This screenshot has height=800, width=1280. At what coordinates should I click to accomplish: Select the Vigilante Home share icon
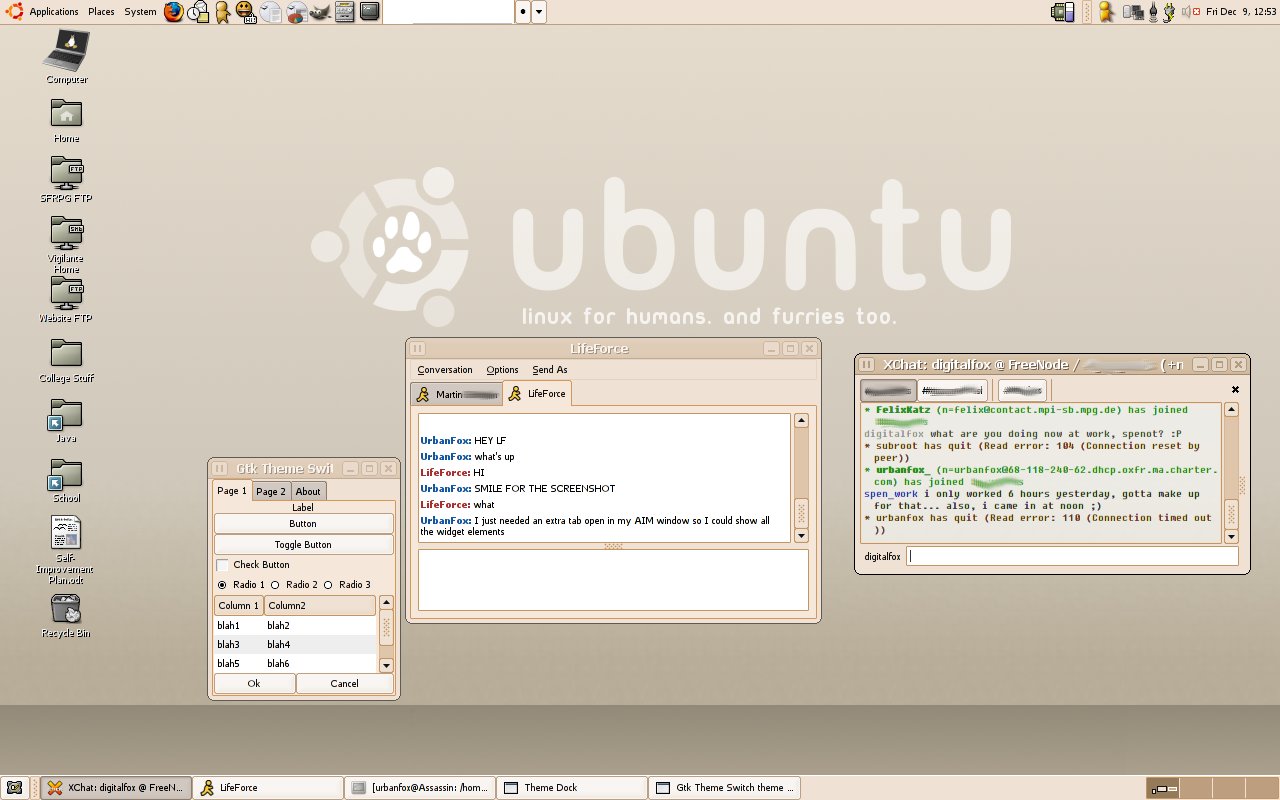(67, 245)
